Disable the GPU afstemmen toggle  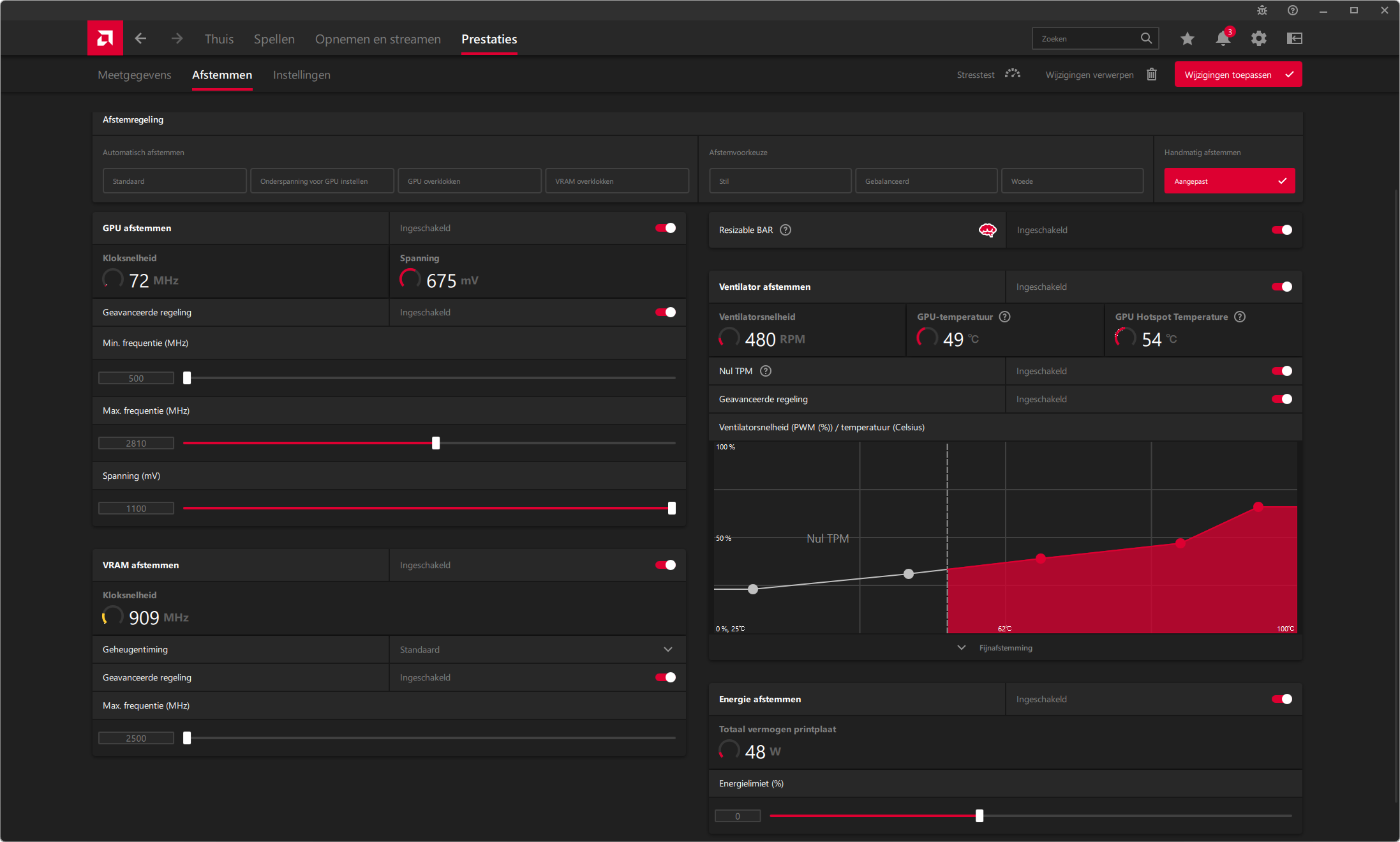tap(665, 228)
